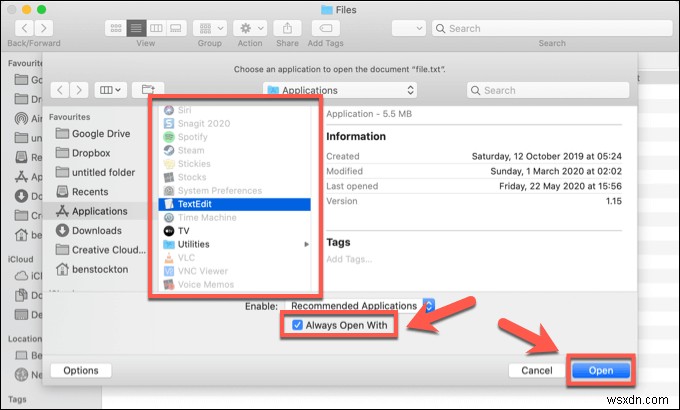Toggle the Always Open With checkbox
Image resolution: width=680 pixels, height=410 pixels.
(297, 325)
